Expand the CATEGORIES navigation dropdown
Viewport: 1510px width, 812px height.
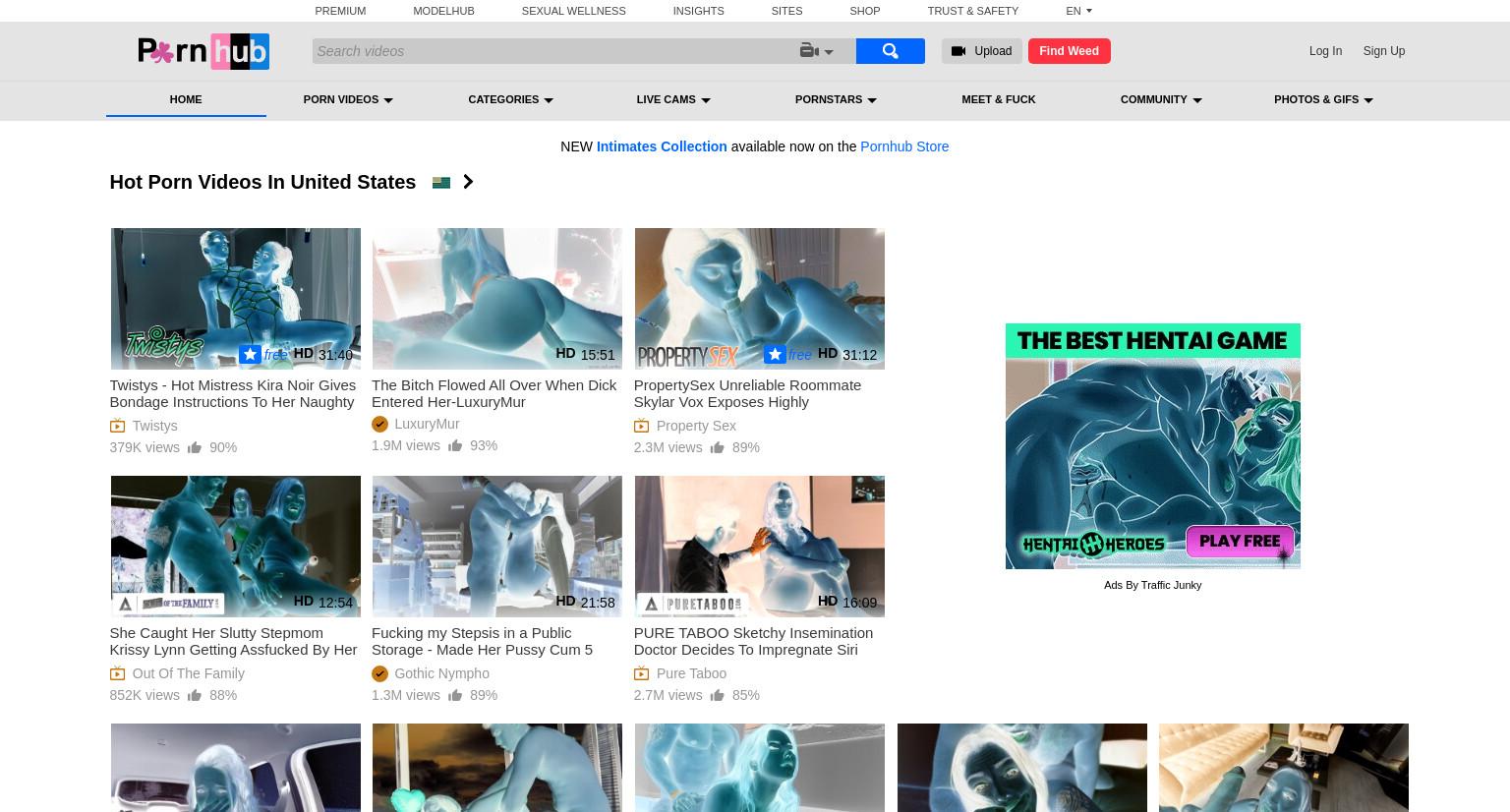coord(510,99)
